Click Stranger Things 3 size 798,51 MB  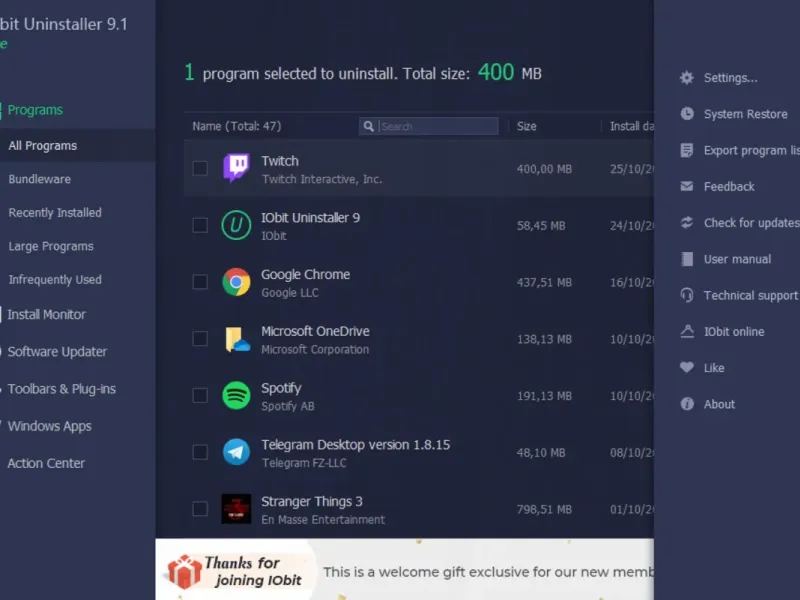pyautogui.click(x=544, y=509)
